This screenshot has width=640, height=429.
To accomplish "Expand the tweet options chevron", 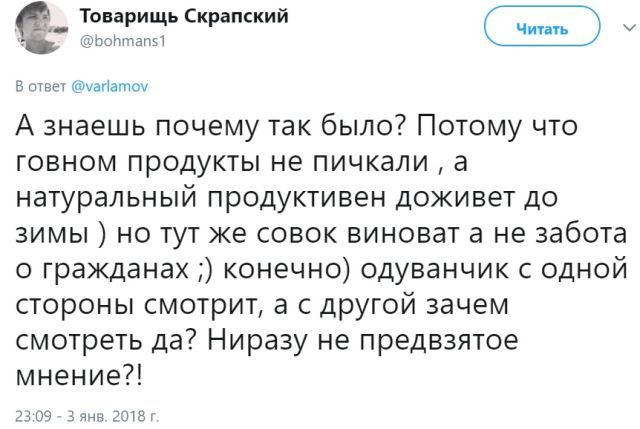I will coord(630,28).
